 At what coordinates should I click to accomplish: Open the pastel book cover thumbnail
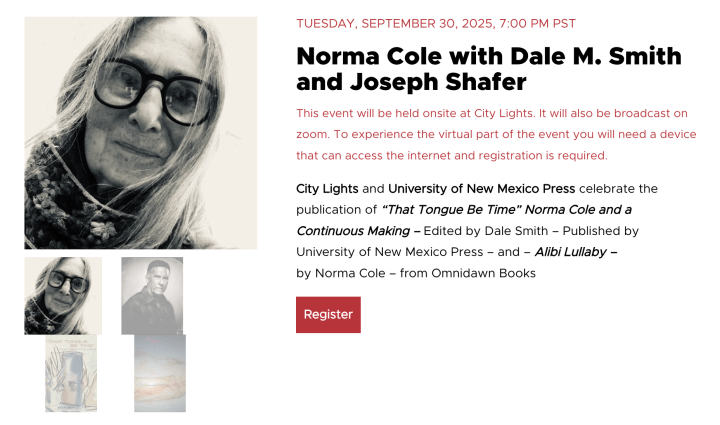(x=160, y=374)
